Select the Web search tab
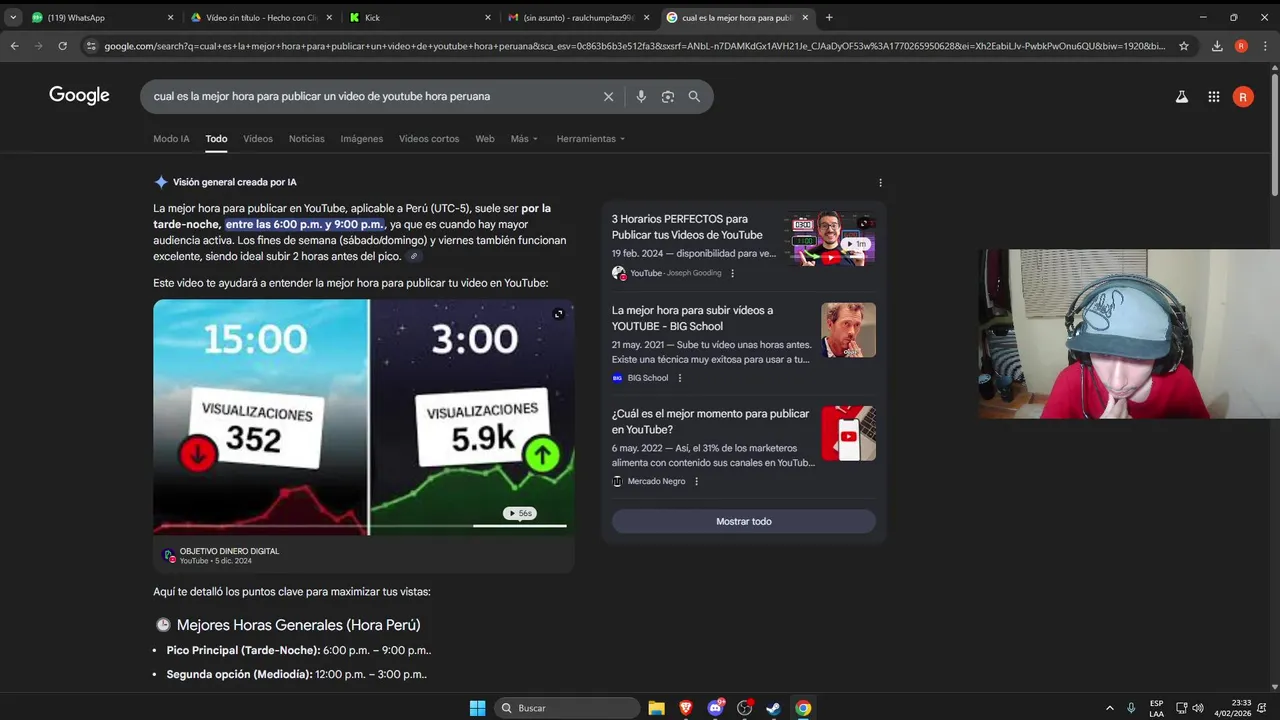The height and width of the screenshot is (720, 1280). coord(485,139)
